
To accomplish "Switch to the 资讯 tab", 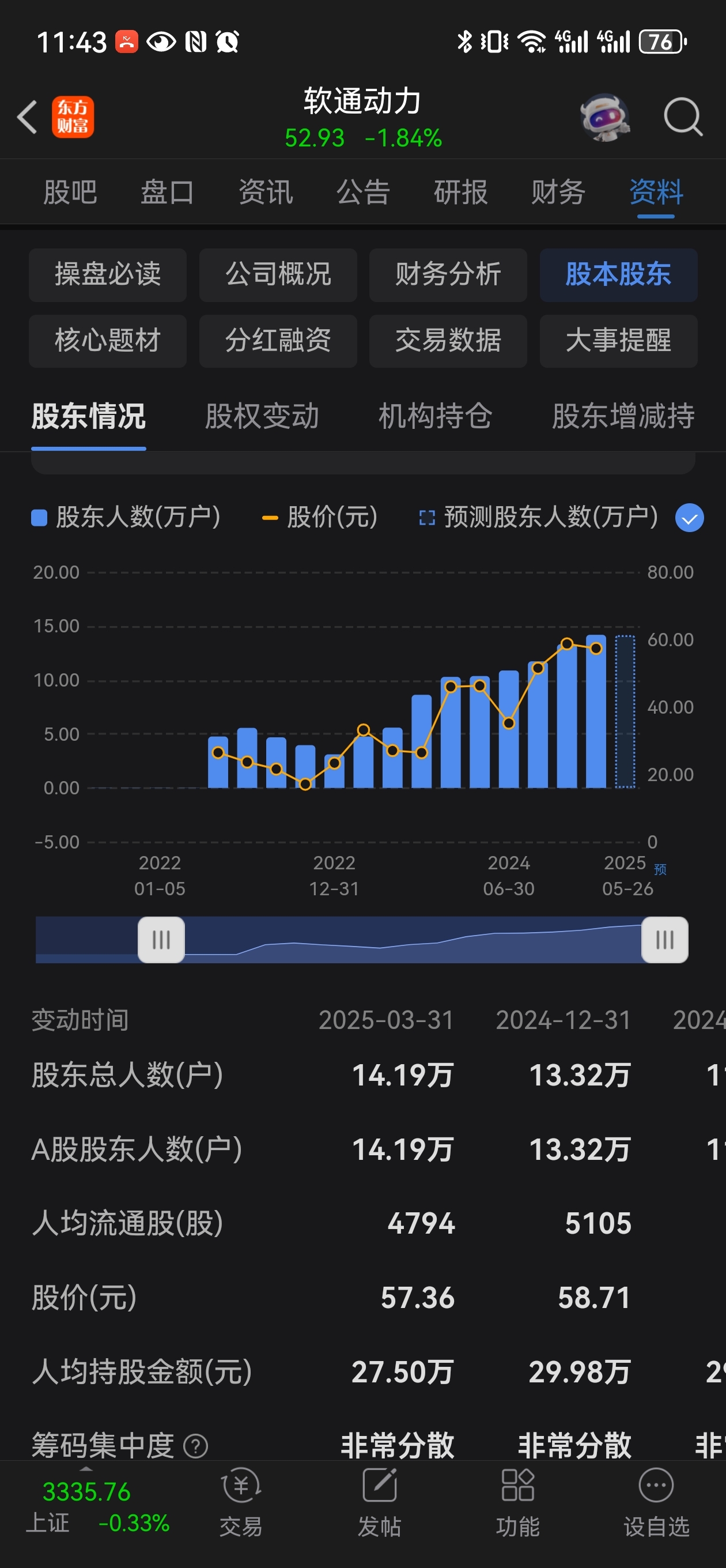I will pos(265,193).
